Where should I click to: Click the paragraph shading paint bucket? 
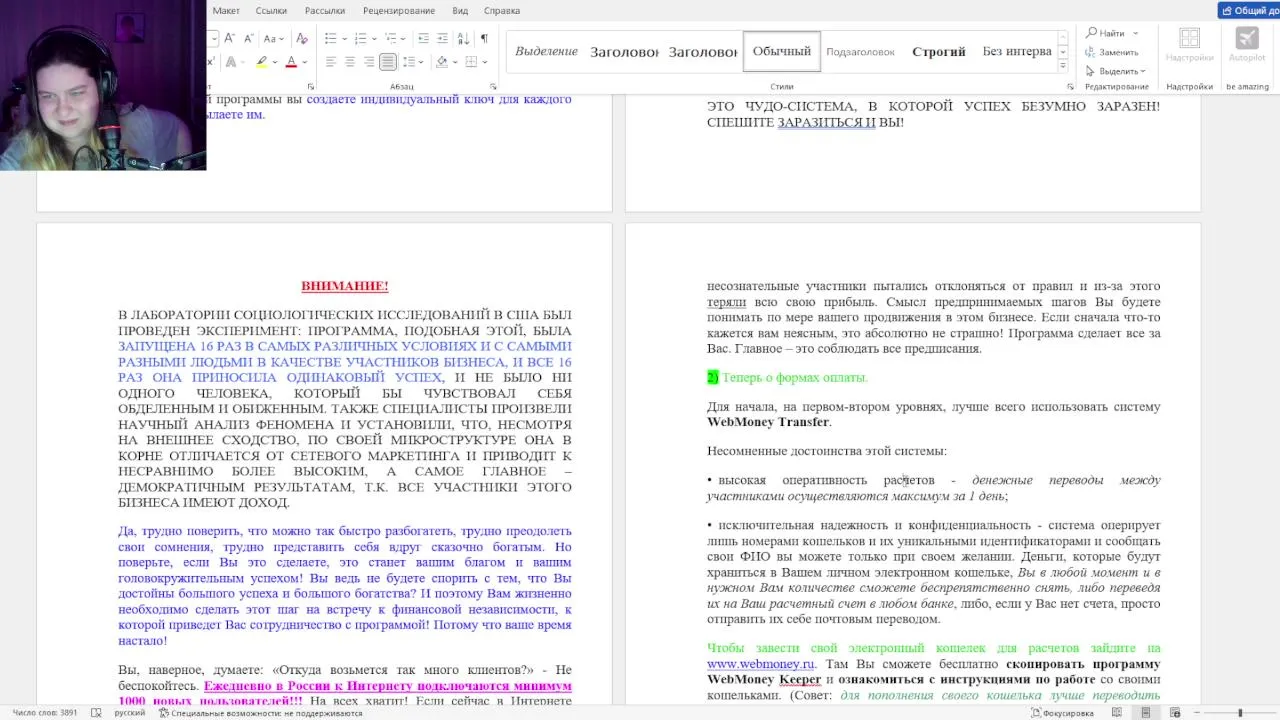441,62
